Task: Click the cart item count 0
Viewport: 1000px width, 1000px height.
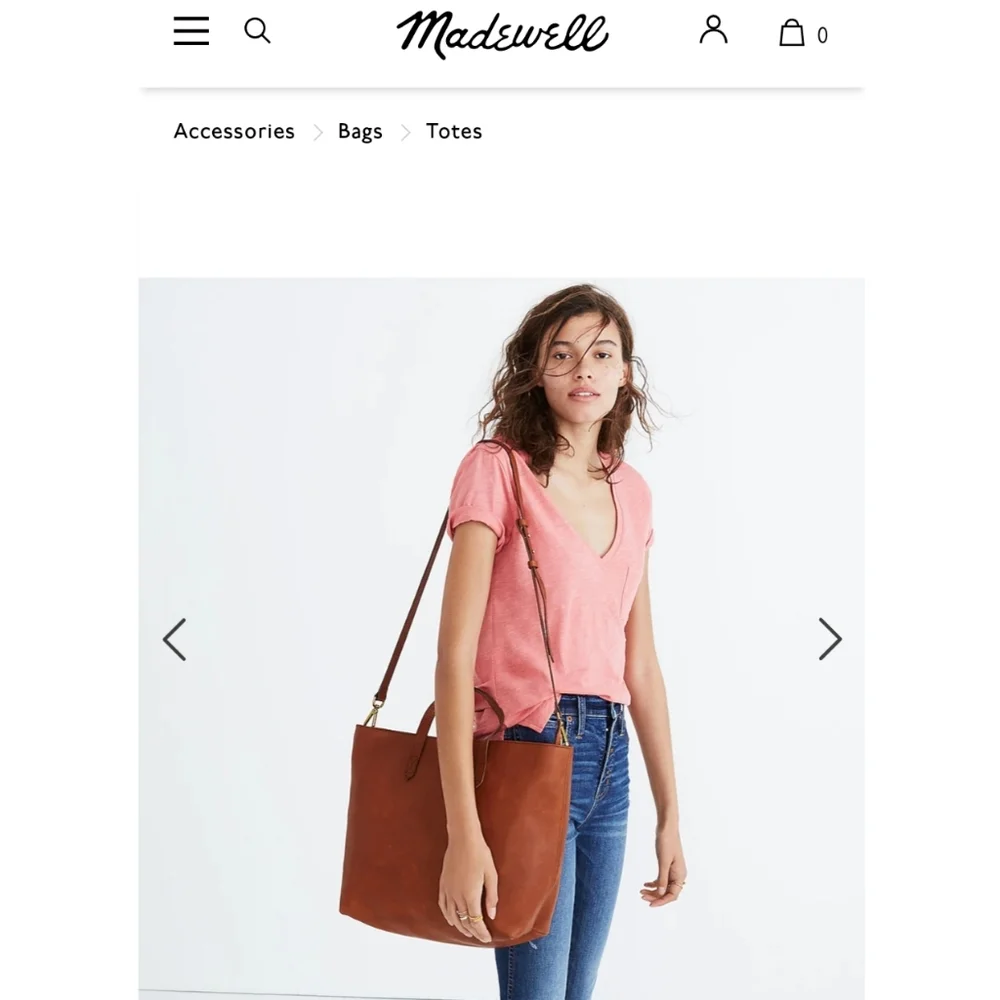Action: 823,35
